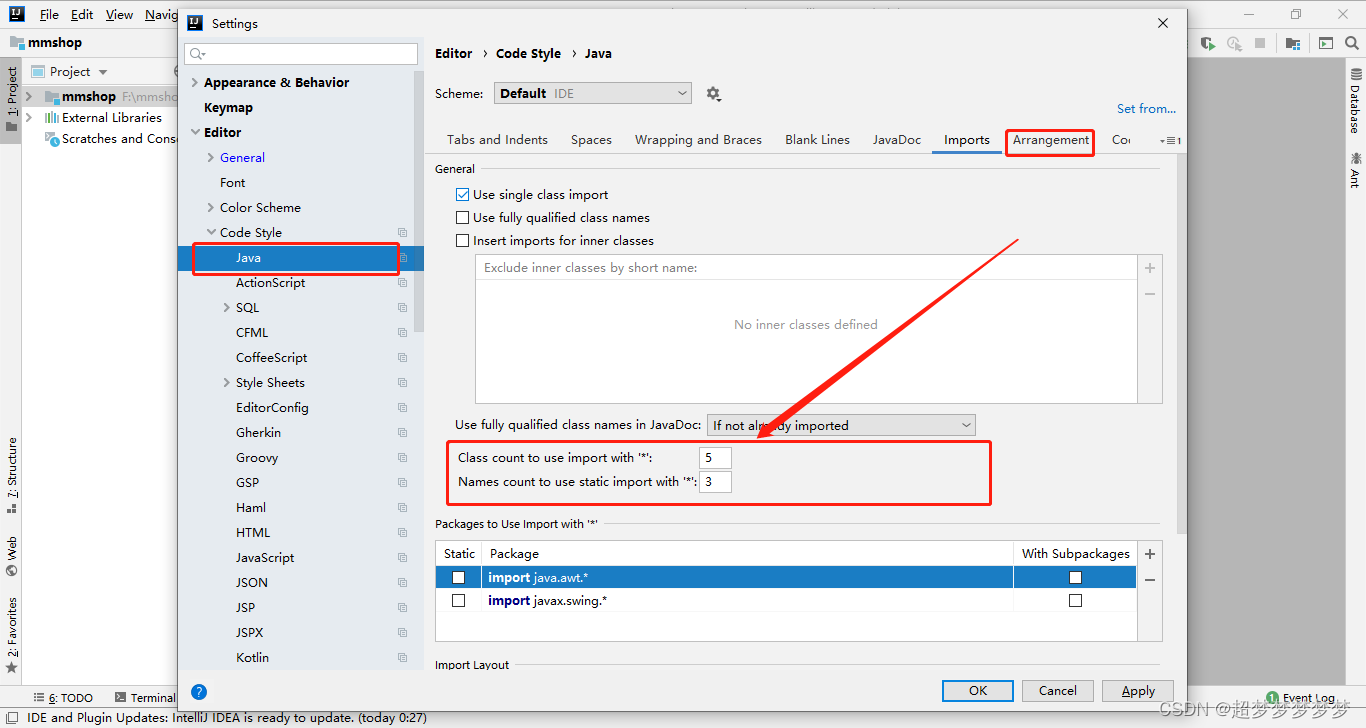Click Cancel in Settings dialog
Image resolution: width=1366 pixels, height=728 pixels.
click(1058, 691)
